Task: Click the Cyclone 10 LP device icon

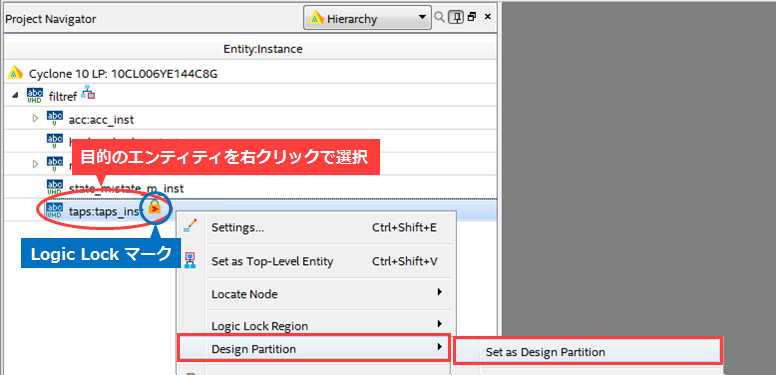Action: (x=16, y=73)
